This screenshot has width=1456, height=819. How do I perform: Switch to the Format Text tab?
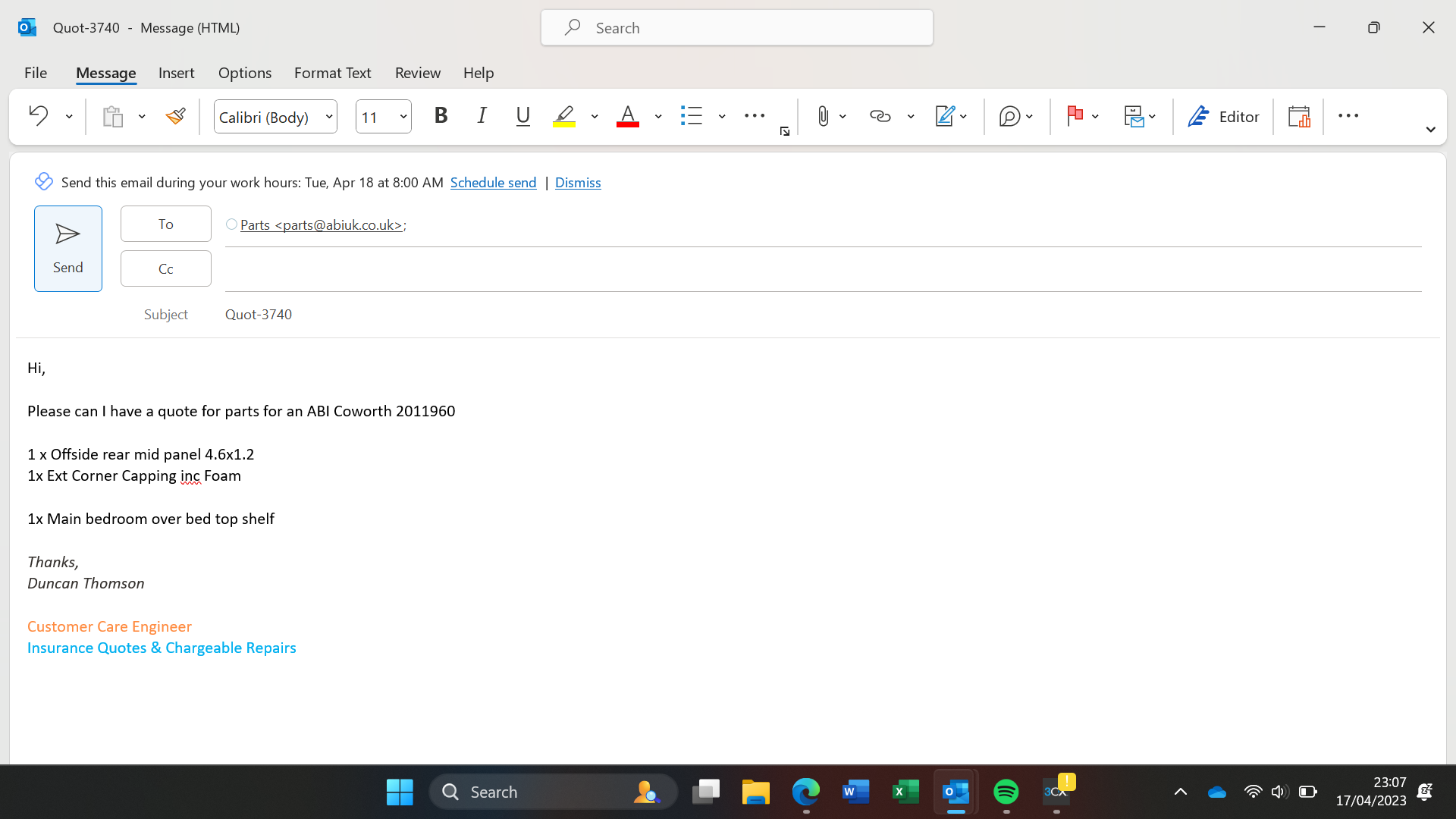pyautogui.click(x=332, y=73)
